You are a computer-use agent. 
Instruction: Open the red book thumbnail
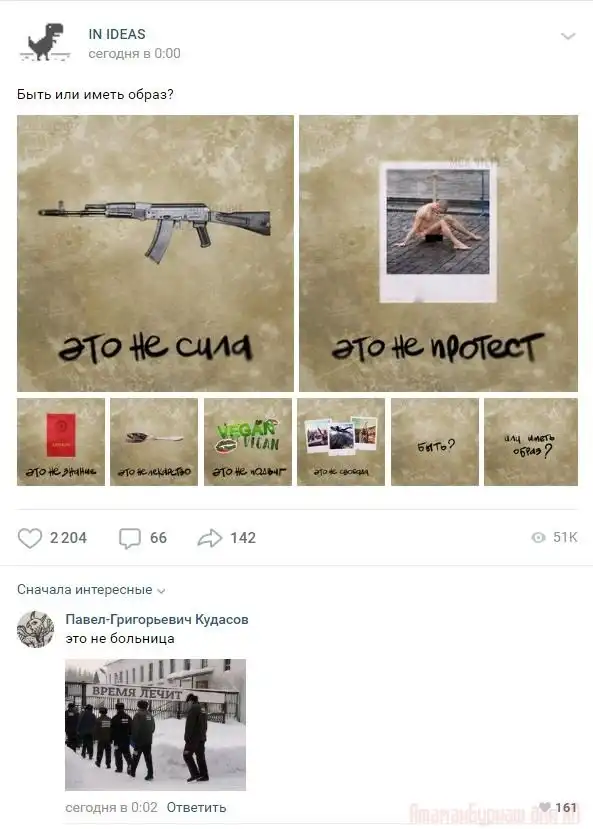(61, 442)
